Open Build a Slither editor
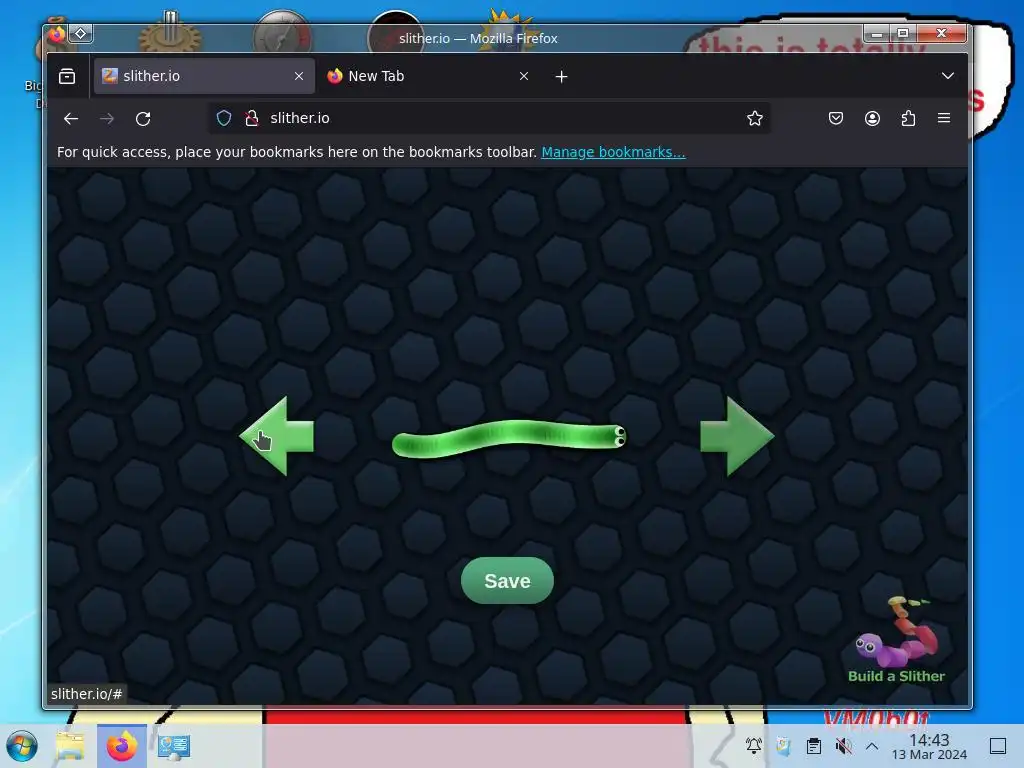Image resolution: width=1024 pixels, height=768 pixels. [x=896, y=640]
